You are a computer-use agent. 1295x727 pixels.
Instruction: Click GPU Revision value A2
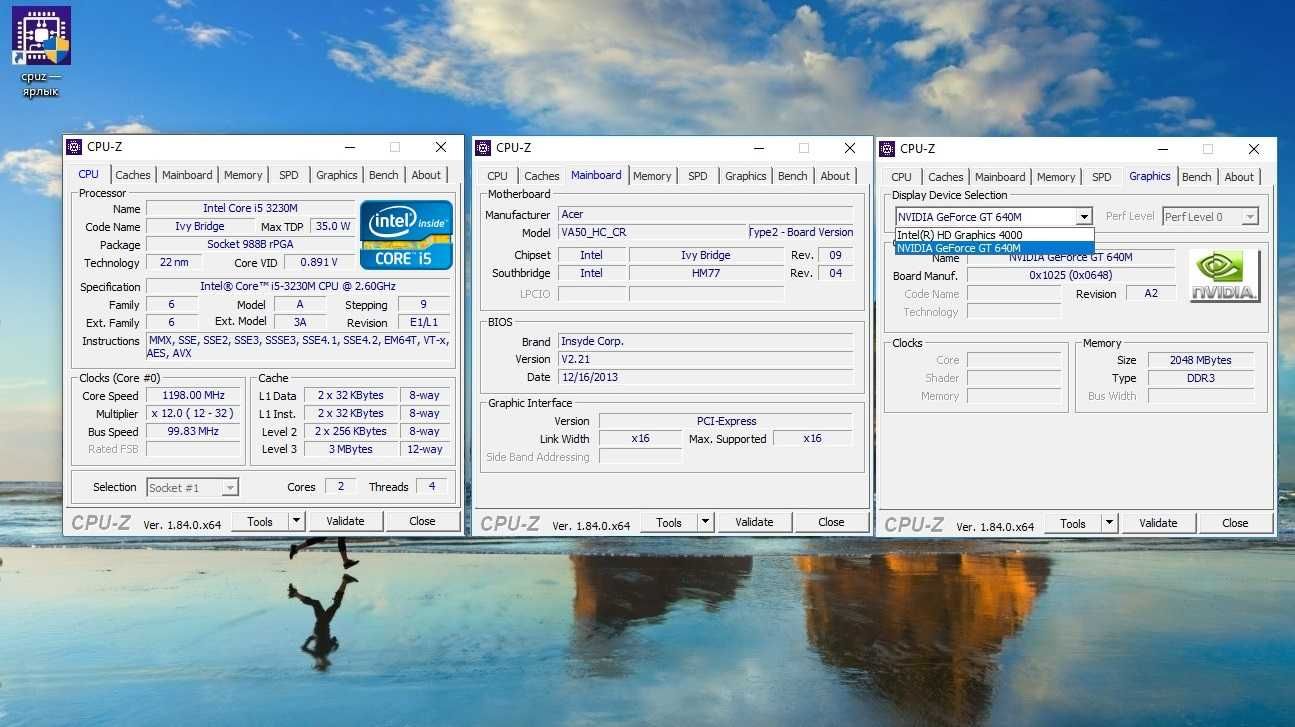click(x=1151, y=293)
